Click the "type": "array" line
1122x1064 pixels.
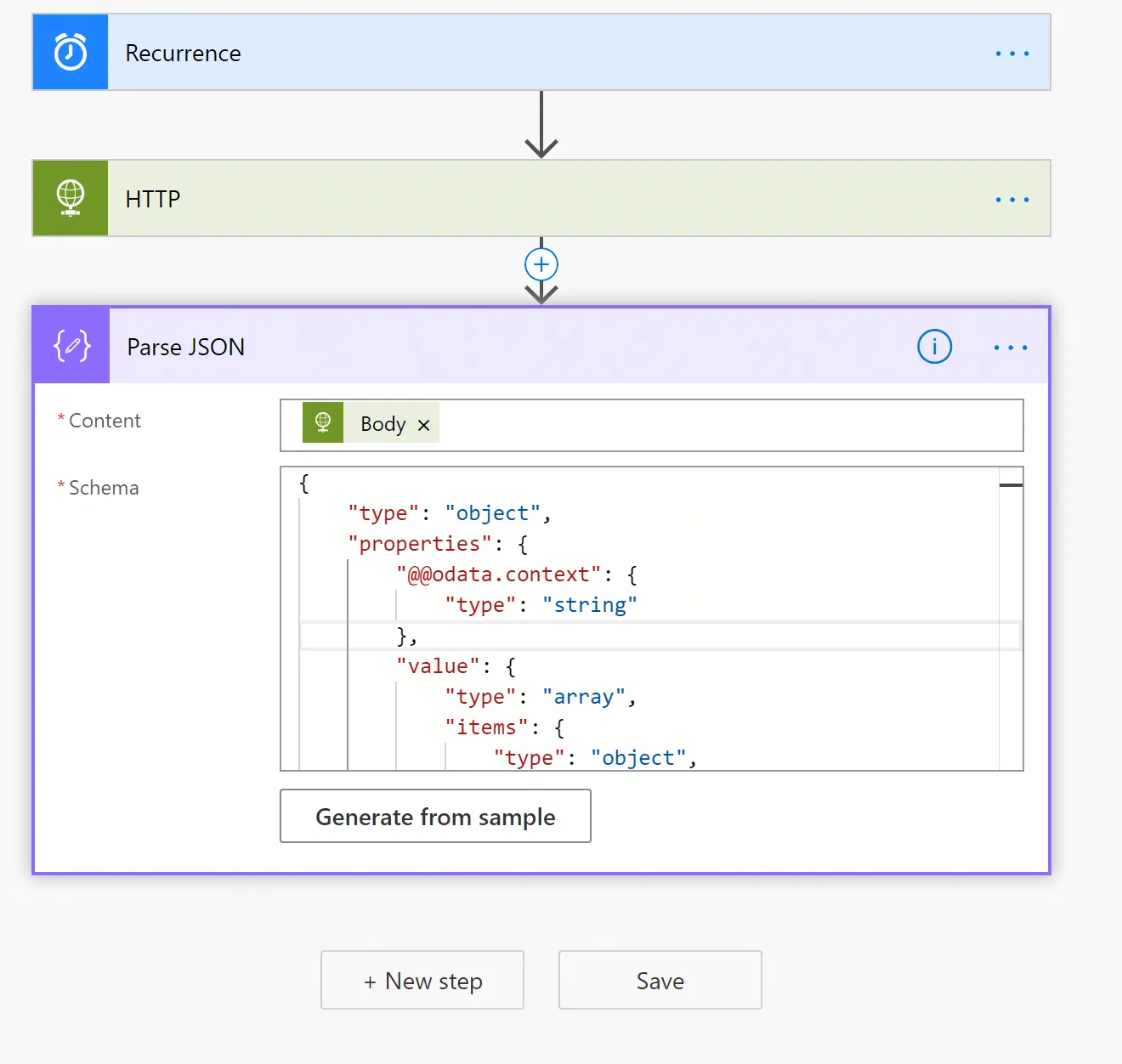pyautogui.click(x=541, y=697)
